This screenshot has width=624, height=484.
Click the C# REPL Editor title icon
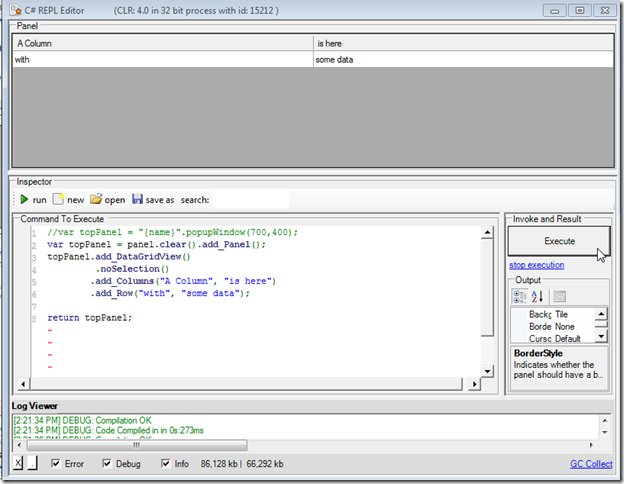pos(16,10)
